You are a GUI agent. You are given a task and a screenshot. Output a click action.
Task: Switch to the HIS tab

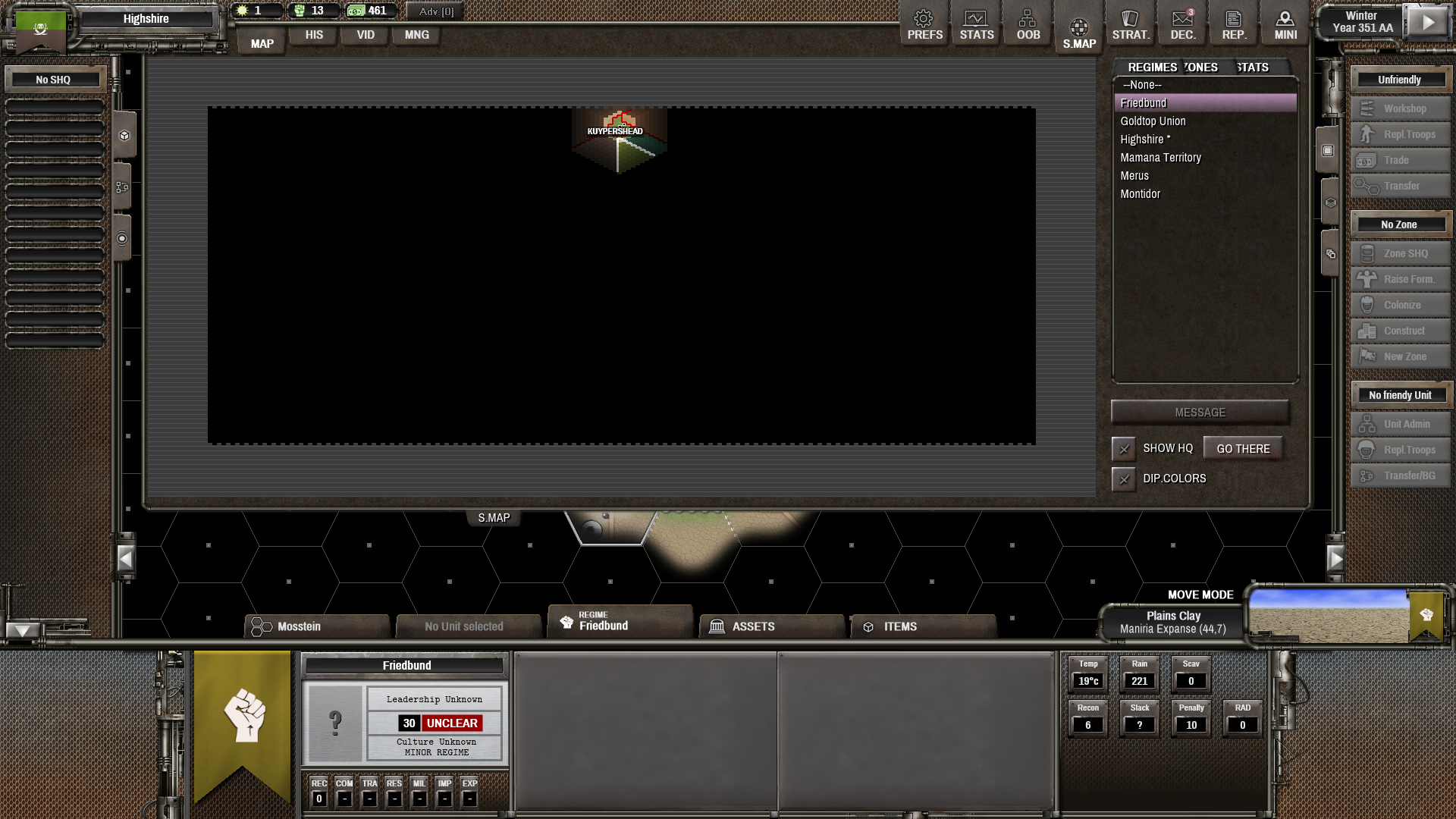coord(314,35)
